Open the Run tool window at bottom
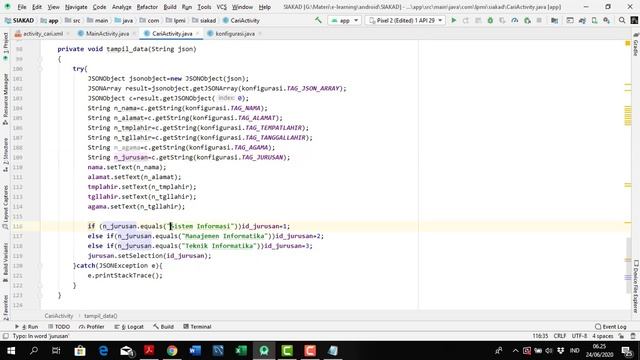This screenshot has width=640, height=360. [x=27, y=327]
